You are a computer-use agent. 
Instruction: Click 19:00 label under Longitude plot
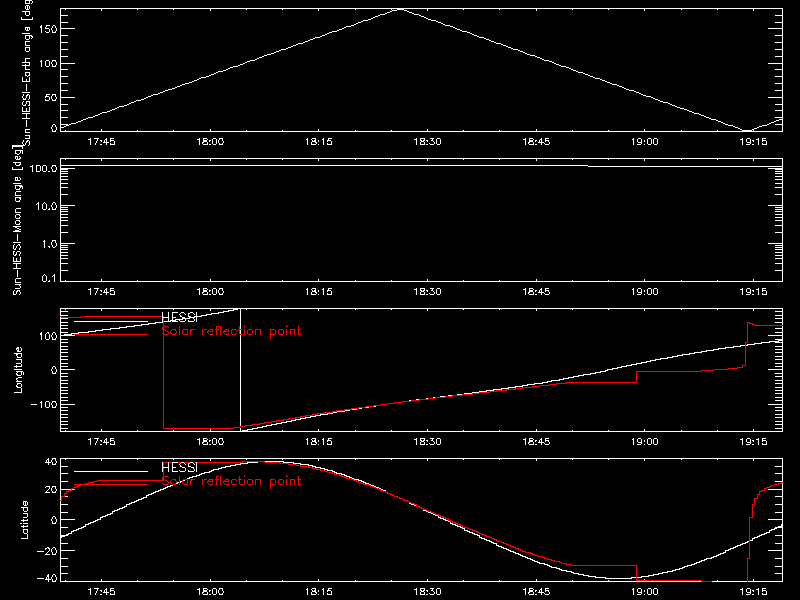pyautogui.click(x=644, y=442)
